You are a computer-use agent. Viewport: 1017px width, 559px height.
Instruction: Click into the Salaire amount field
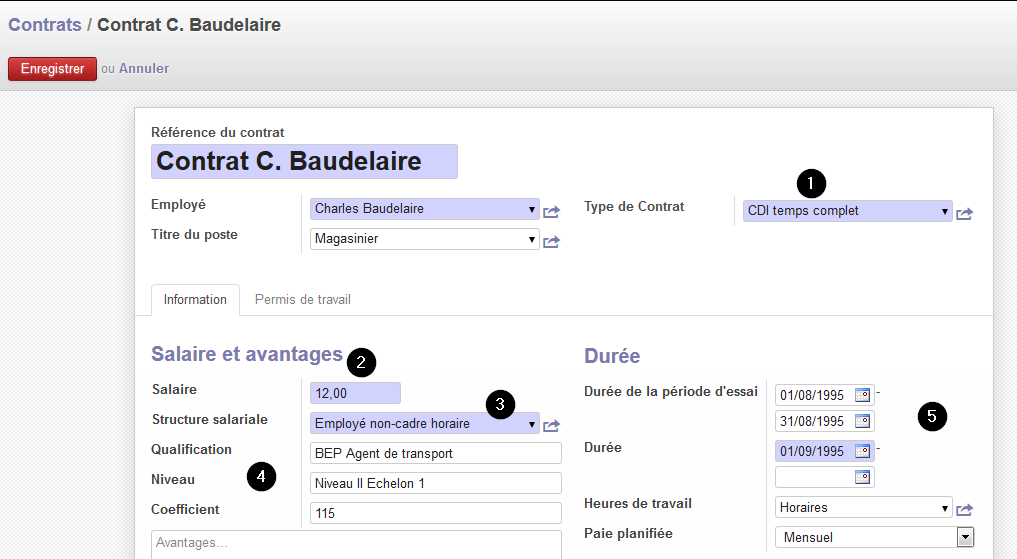coord(355,393)
